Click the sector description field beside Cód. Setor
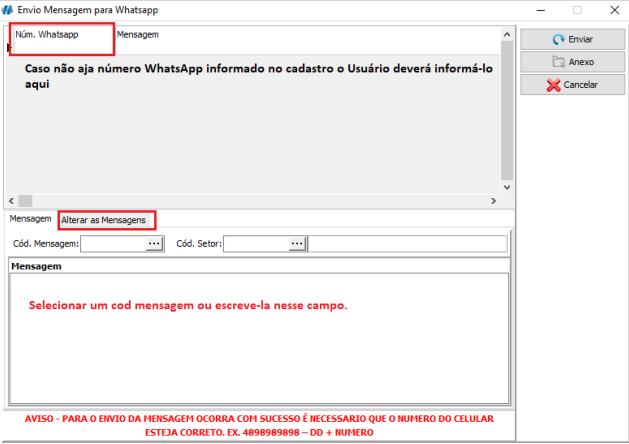 point(408,243)
